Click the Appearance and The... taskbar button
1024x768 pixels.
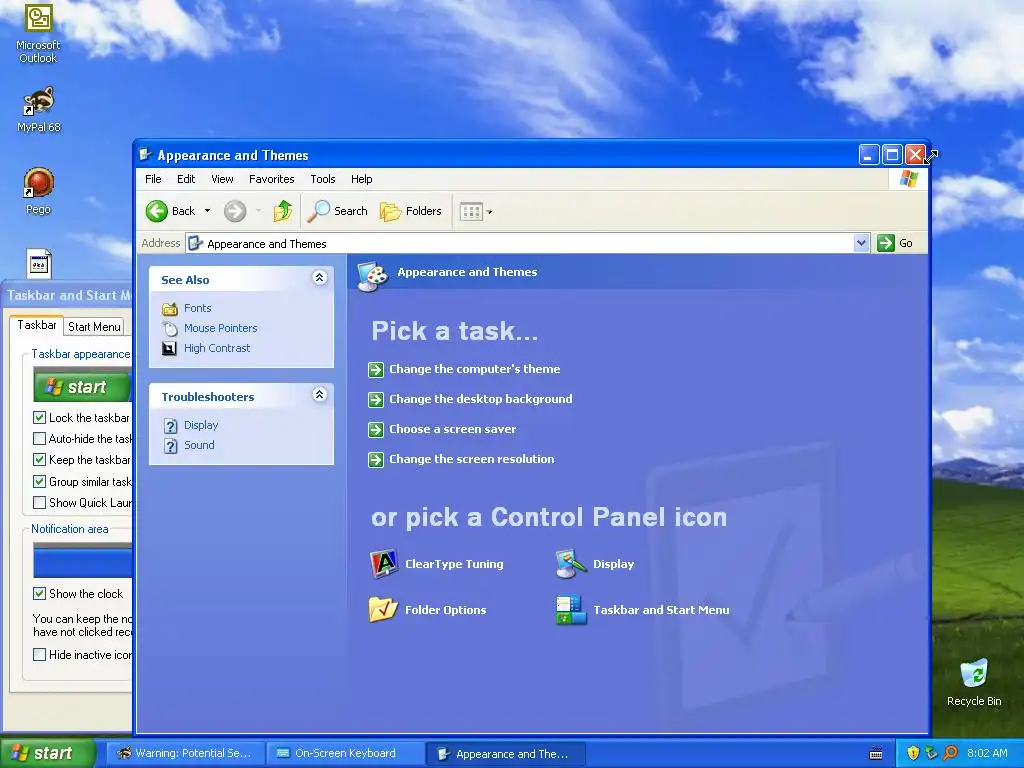tap(505, 754)
